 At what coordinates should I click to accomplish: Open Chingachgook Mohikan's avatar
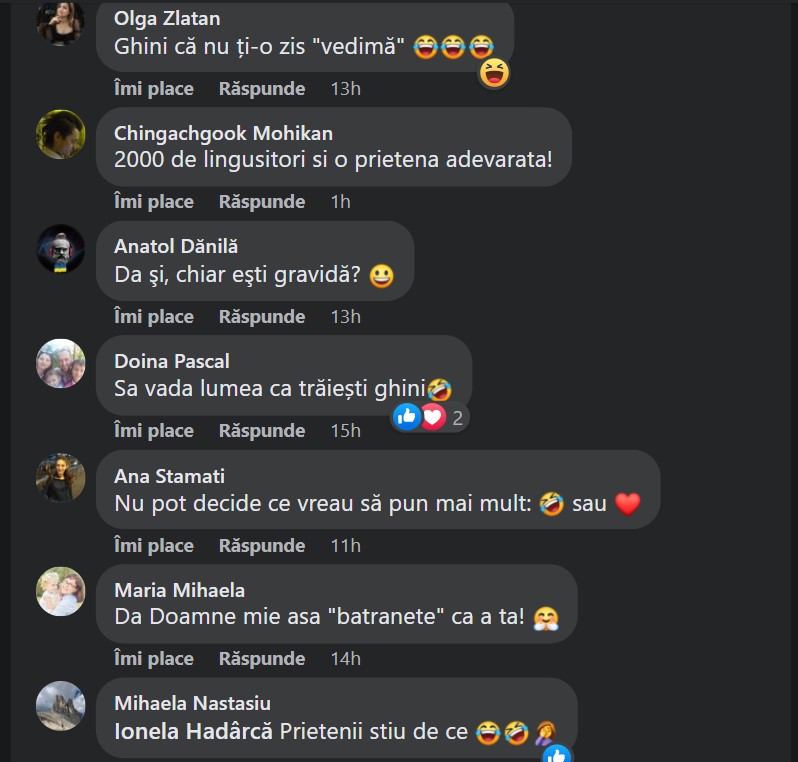pos(61,134)
